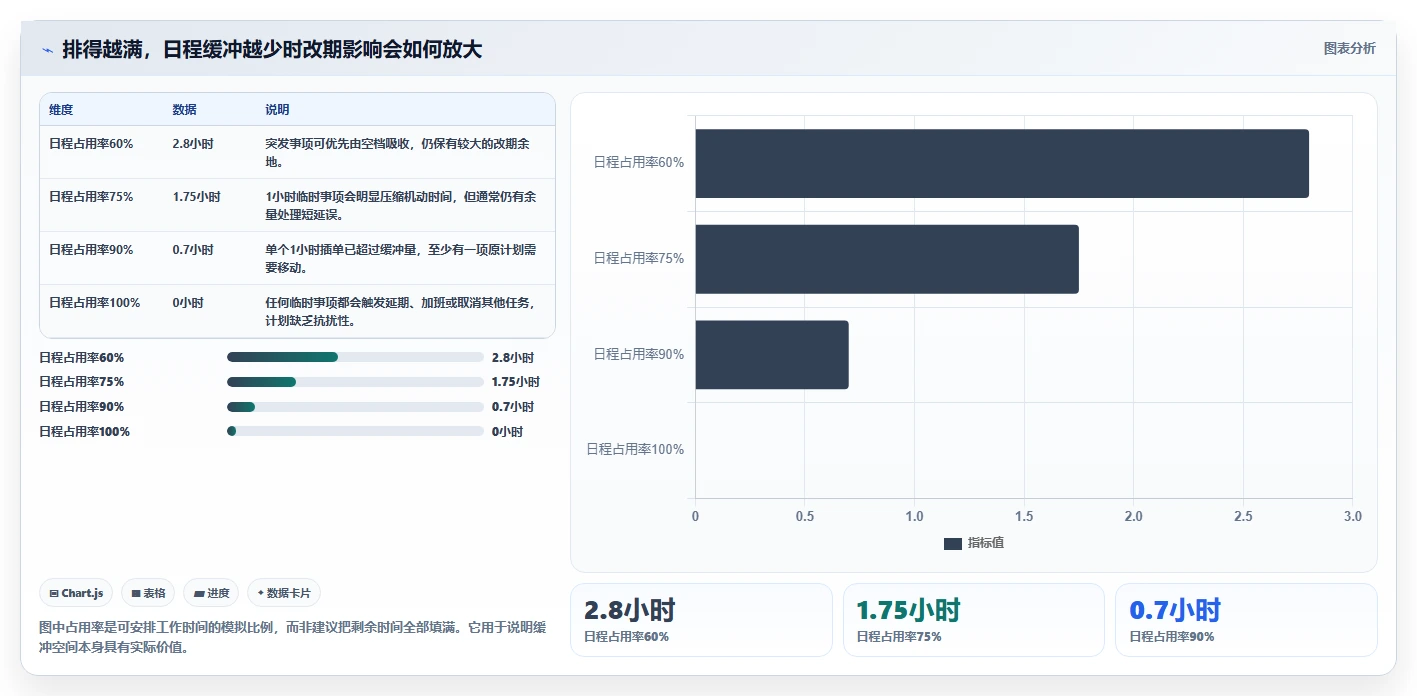Click the 3.0 tick on the chart x-axis

tap(1352, 517)
